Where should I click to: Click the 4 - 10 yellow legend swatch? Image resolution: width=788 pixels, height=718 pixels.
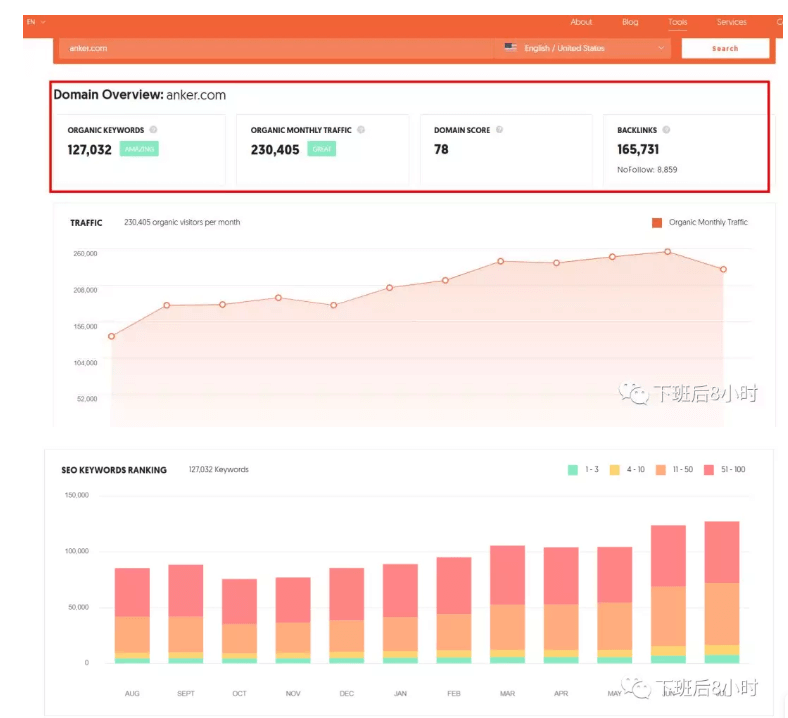click(x=615, y=469)
